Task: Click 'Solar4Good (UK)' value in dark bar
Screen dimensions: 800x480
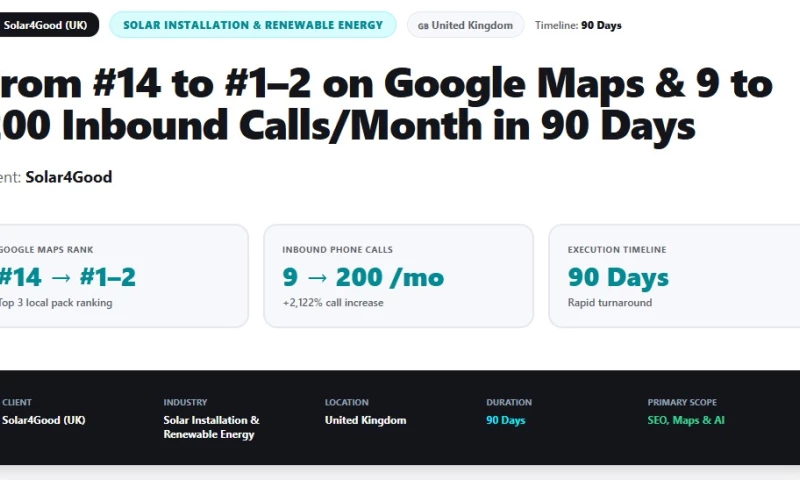Action: pos(43,420)
